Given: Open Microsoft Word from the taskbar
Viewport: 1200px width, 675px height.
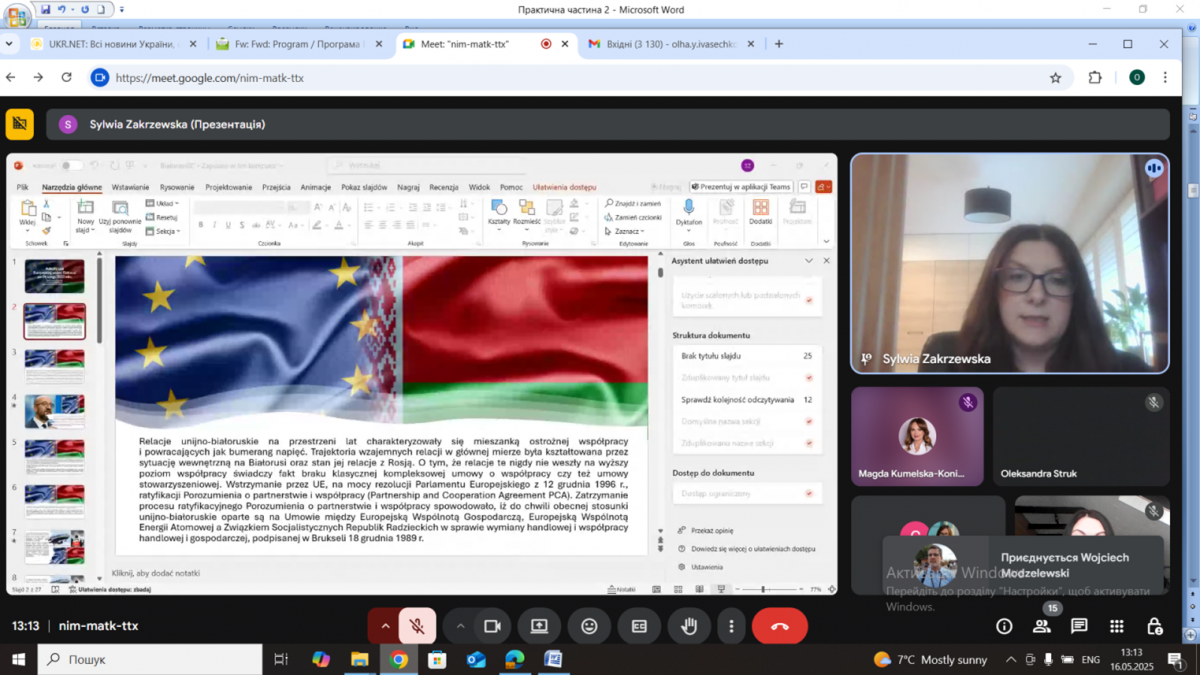Looking at the screenshot, I should (552, 659).
